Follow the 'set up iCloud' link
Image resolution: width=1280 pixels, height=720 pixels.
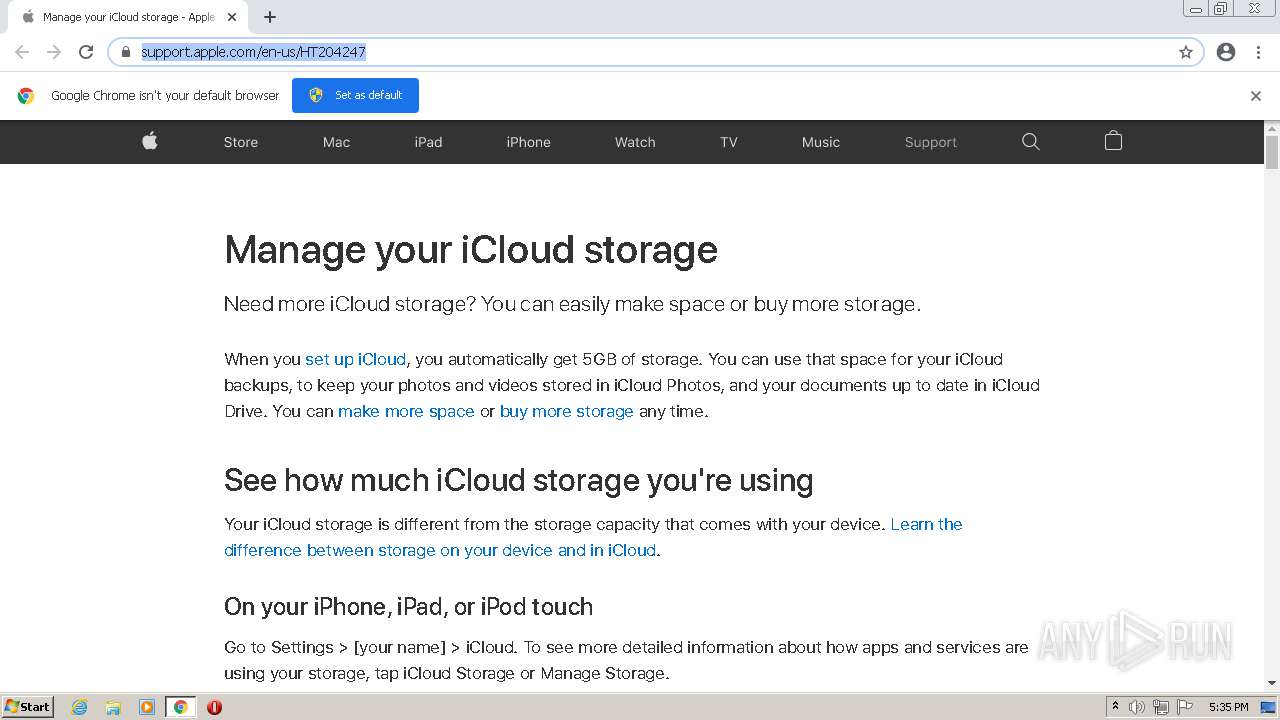[355, 359]
